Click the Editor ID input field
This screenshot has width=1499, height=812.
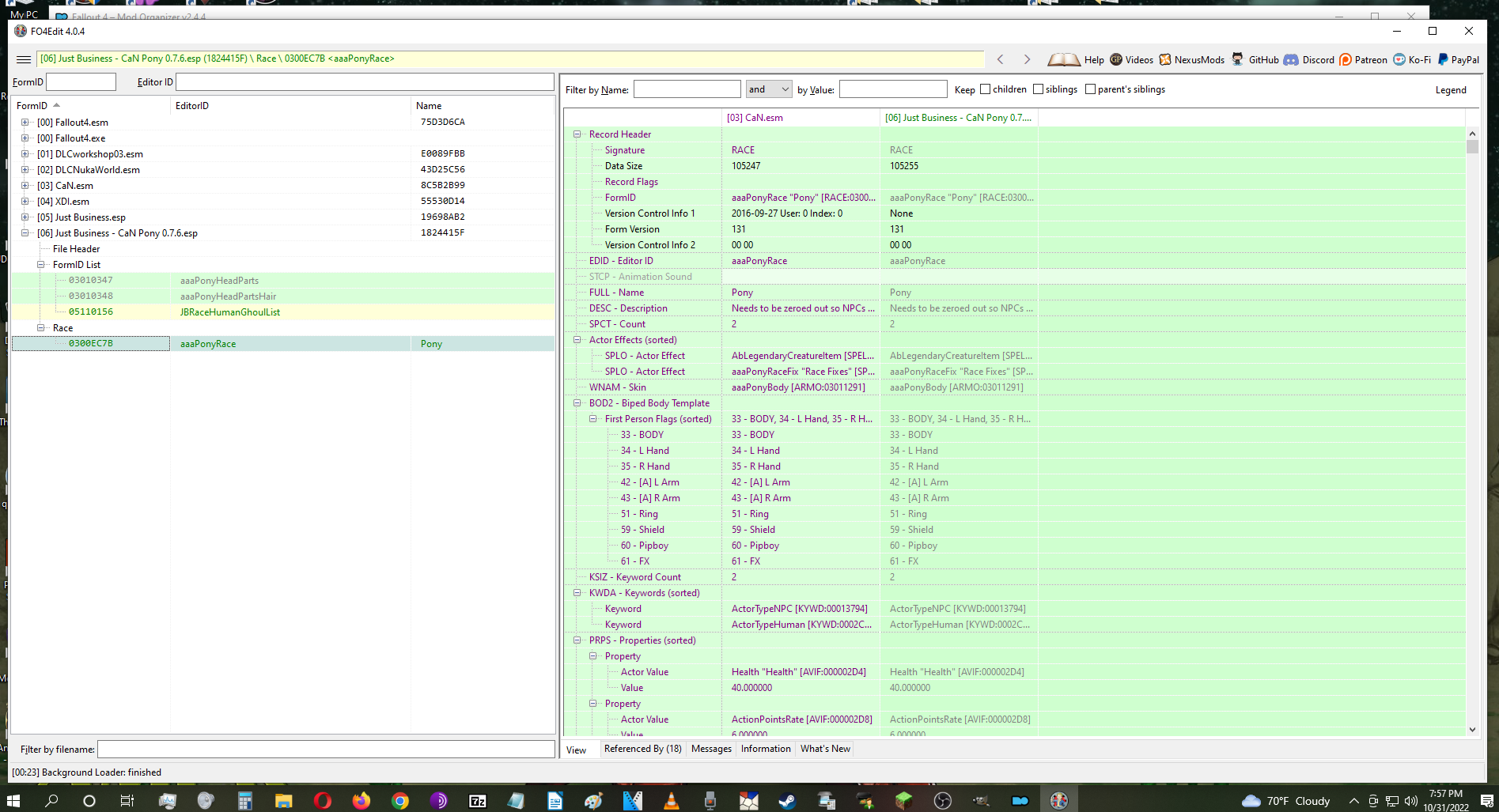[365, 81]
